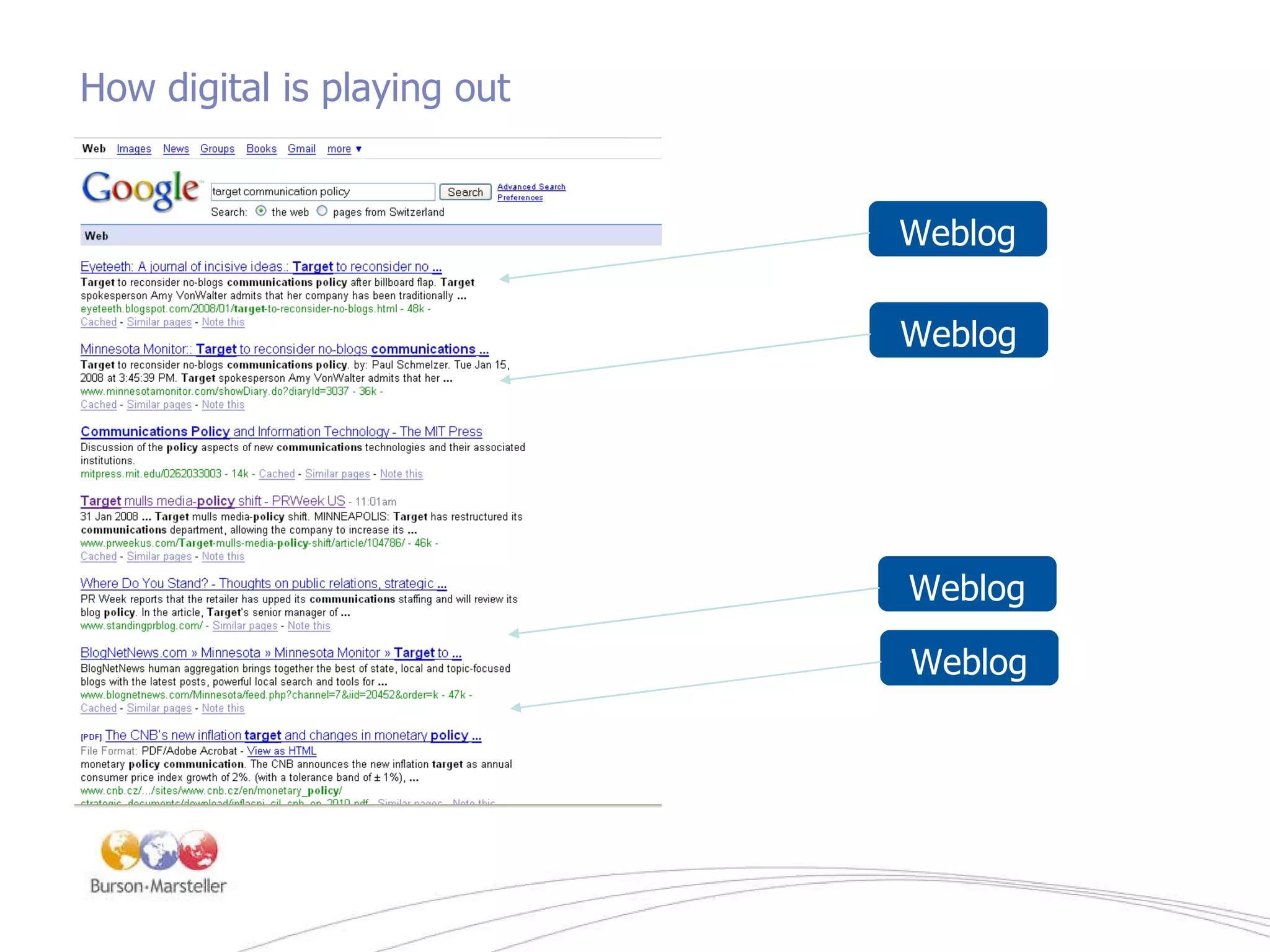Select the bold Web tab at top
This screenshot has width=1270, height=952.
(94, 149)
